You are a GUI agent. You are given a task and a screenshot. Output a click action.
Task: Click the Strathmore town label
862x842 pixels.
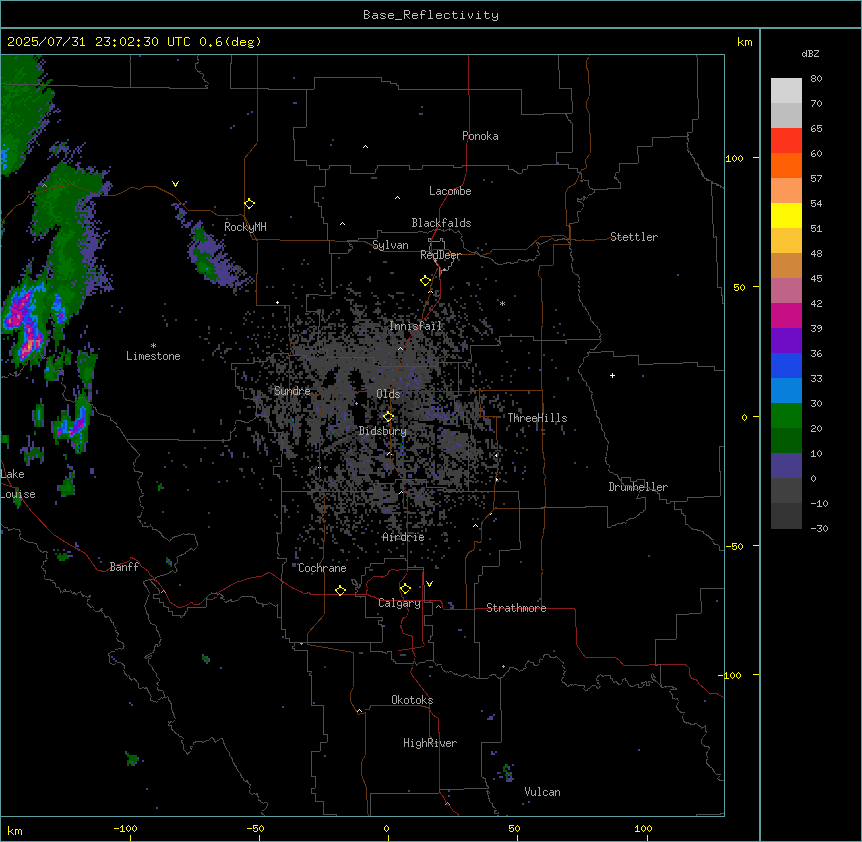click(x=516, y=608)
